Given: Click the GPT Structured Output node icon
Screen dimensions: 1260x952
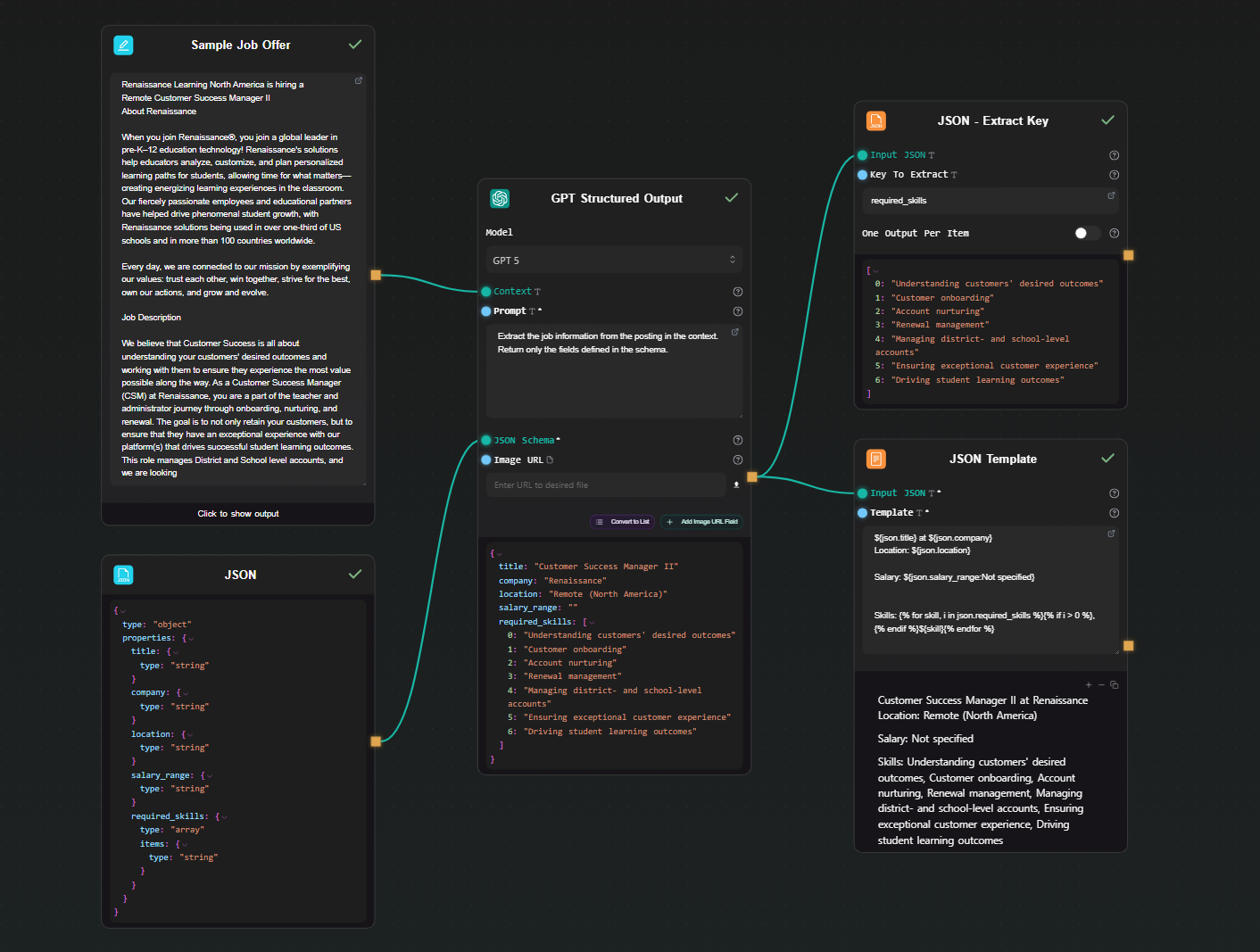Looking at the screenshot, I should [500, 198].
